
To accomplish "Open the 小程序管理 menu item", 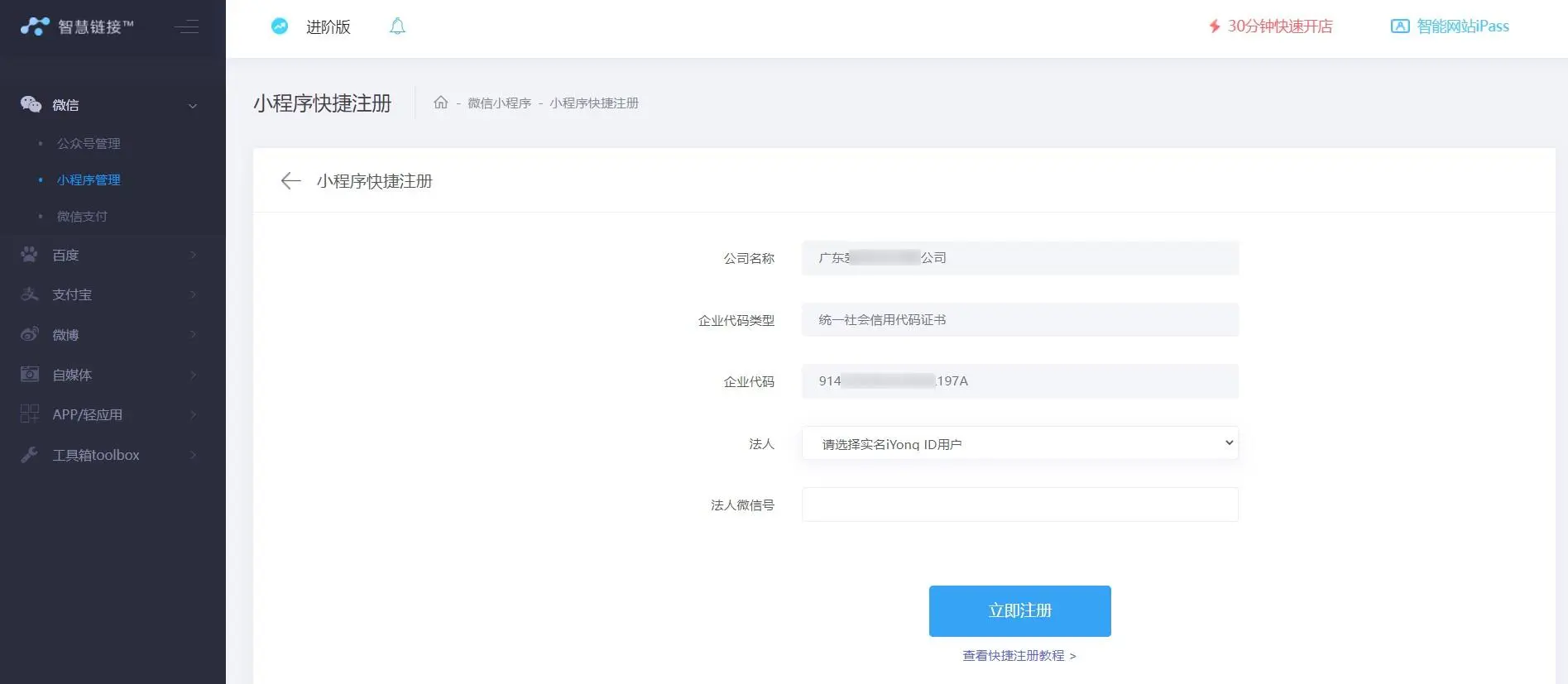I will (x=89, y=179).
